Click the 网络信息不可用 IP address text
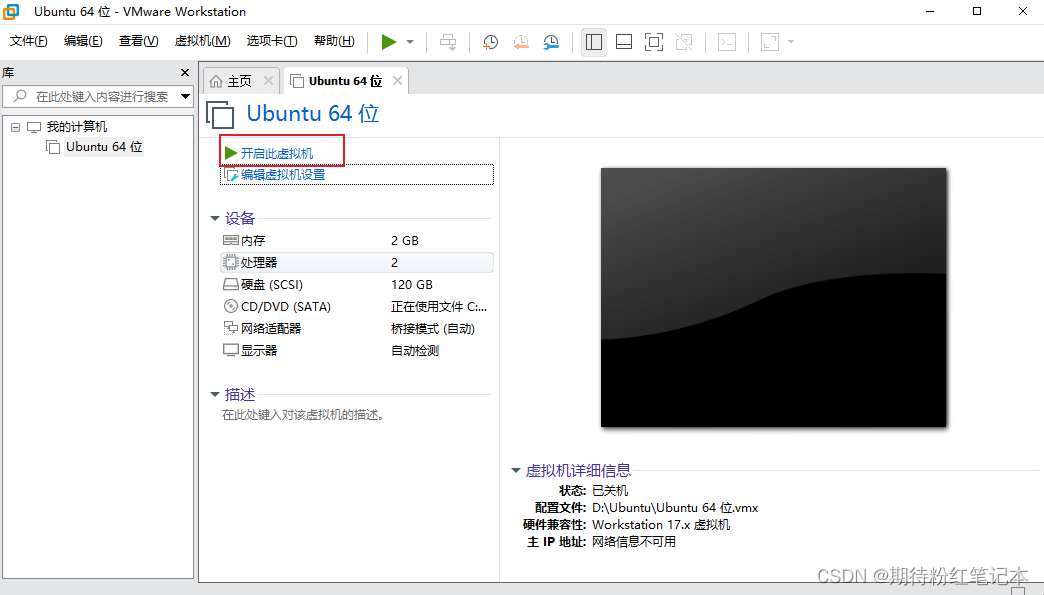The width and height of the screenshot is (1044, 595). coord(634,542)
